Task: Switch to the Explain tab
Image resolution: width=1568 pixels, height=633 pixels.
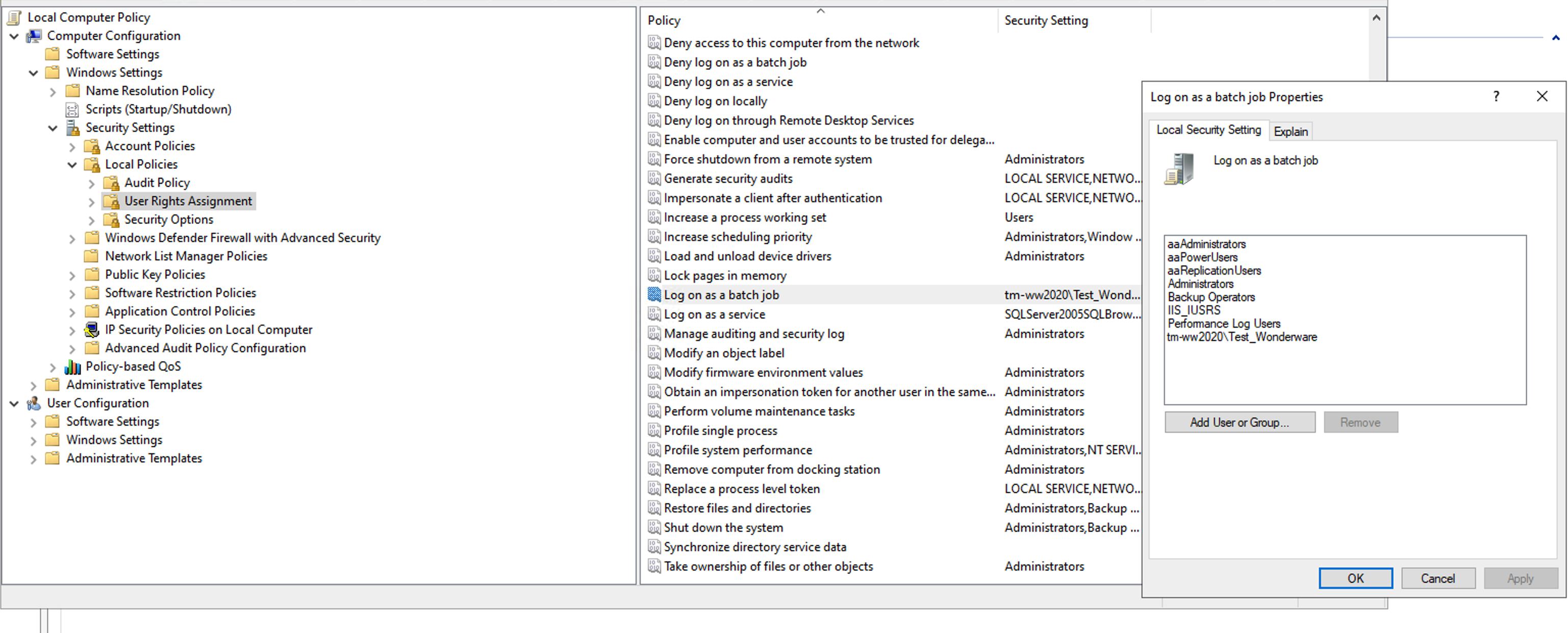Action: (1291, 131)
